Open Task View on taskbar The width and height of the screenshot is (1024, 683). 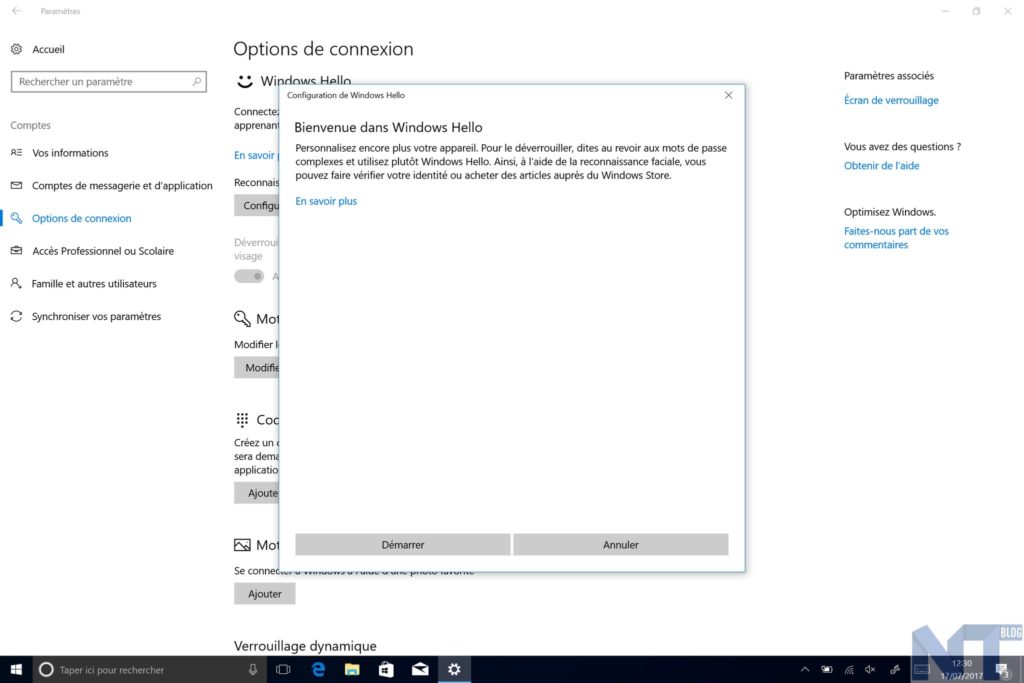283,669
